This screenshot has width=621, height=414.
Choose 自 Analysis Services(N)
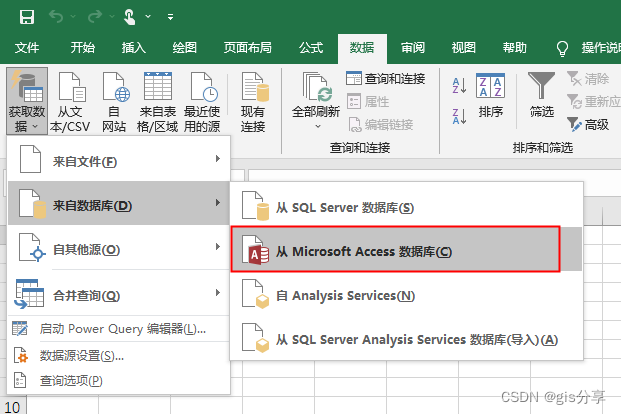click(x=406, y=294)
